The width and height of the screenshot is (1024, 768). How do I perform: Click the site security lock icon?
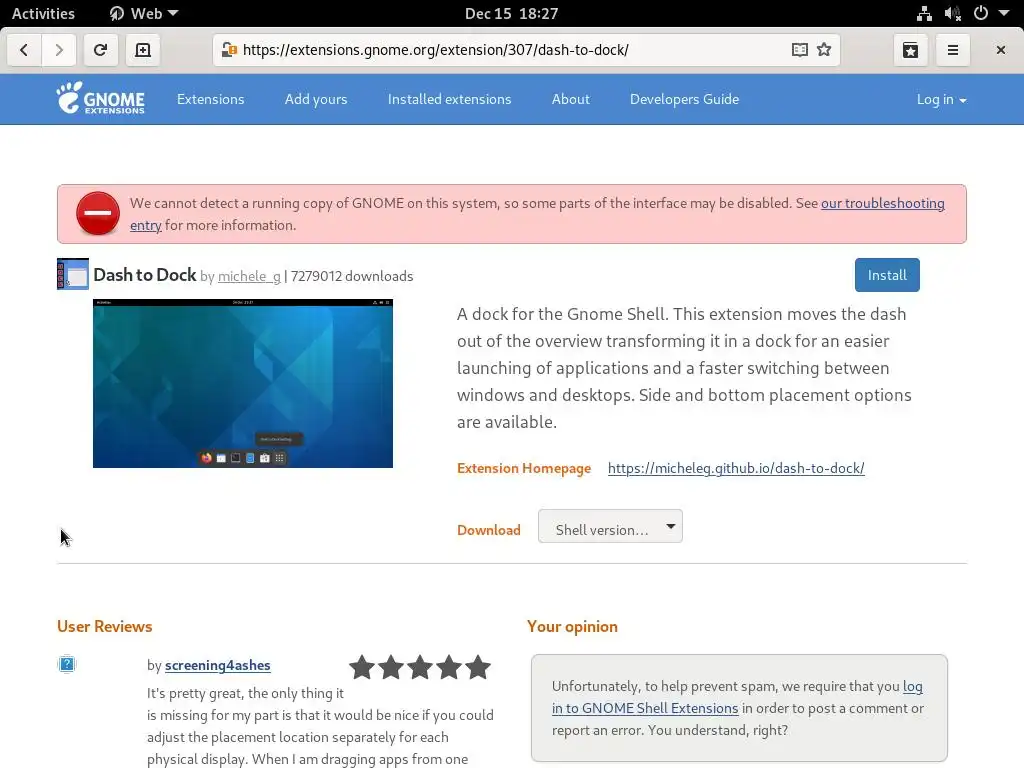[x=229, y=50]
